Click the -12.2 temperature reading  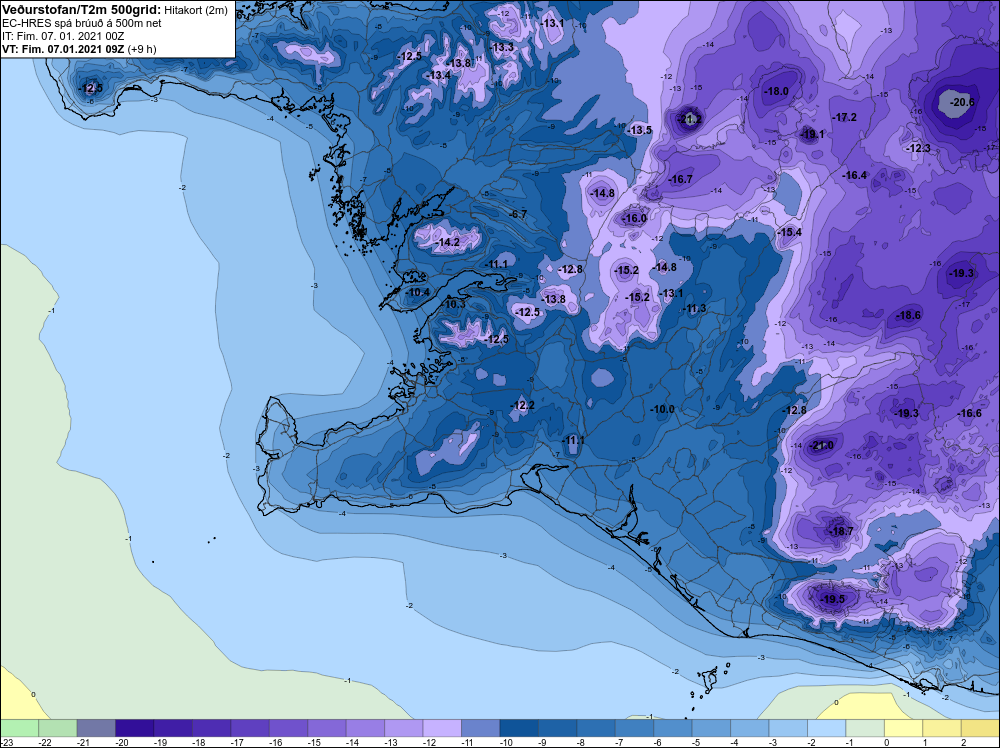522,405
